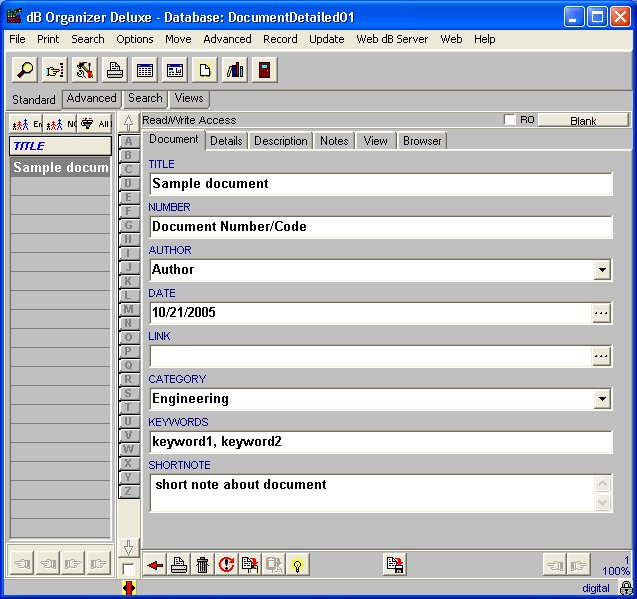The image size is (637, 599).
Task: Click the red double-arrow splitter icon
Action: pyautogui.click(x=128, y=588)
